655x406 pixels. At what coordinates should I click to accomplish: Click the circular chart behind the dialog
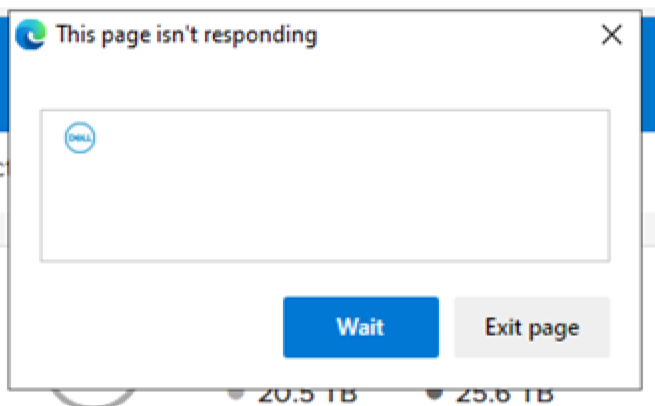[x=90, y=395]
